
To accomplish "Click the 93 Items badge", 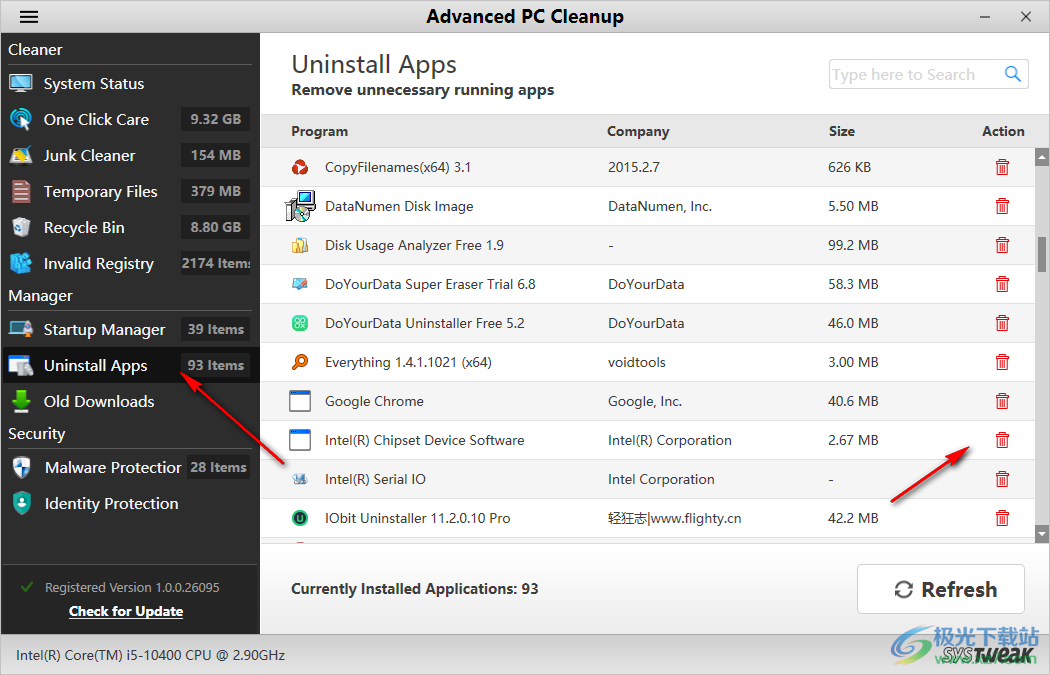I will (216, 366).
